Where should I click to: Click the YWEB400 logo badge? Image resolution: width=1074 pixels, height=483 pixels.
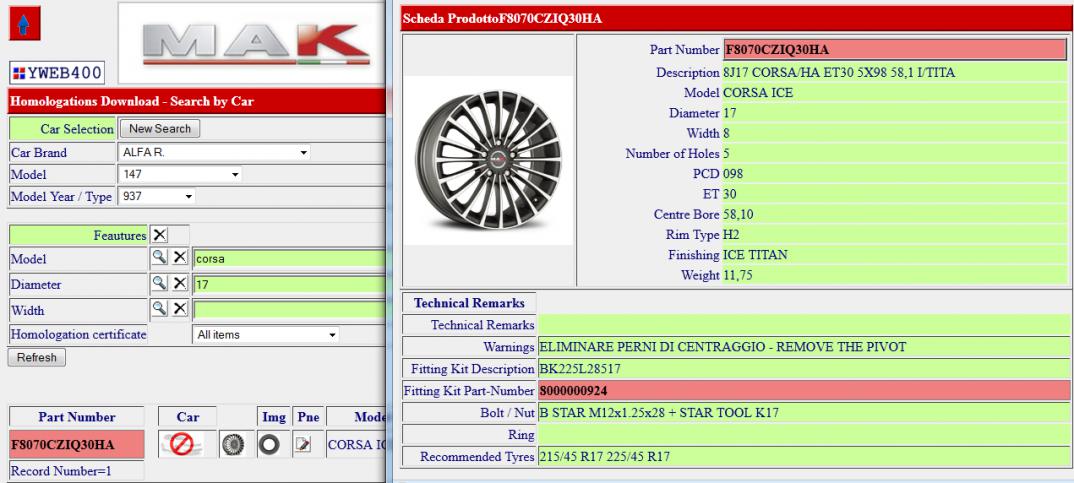click(x=57, y=73)
